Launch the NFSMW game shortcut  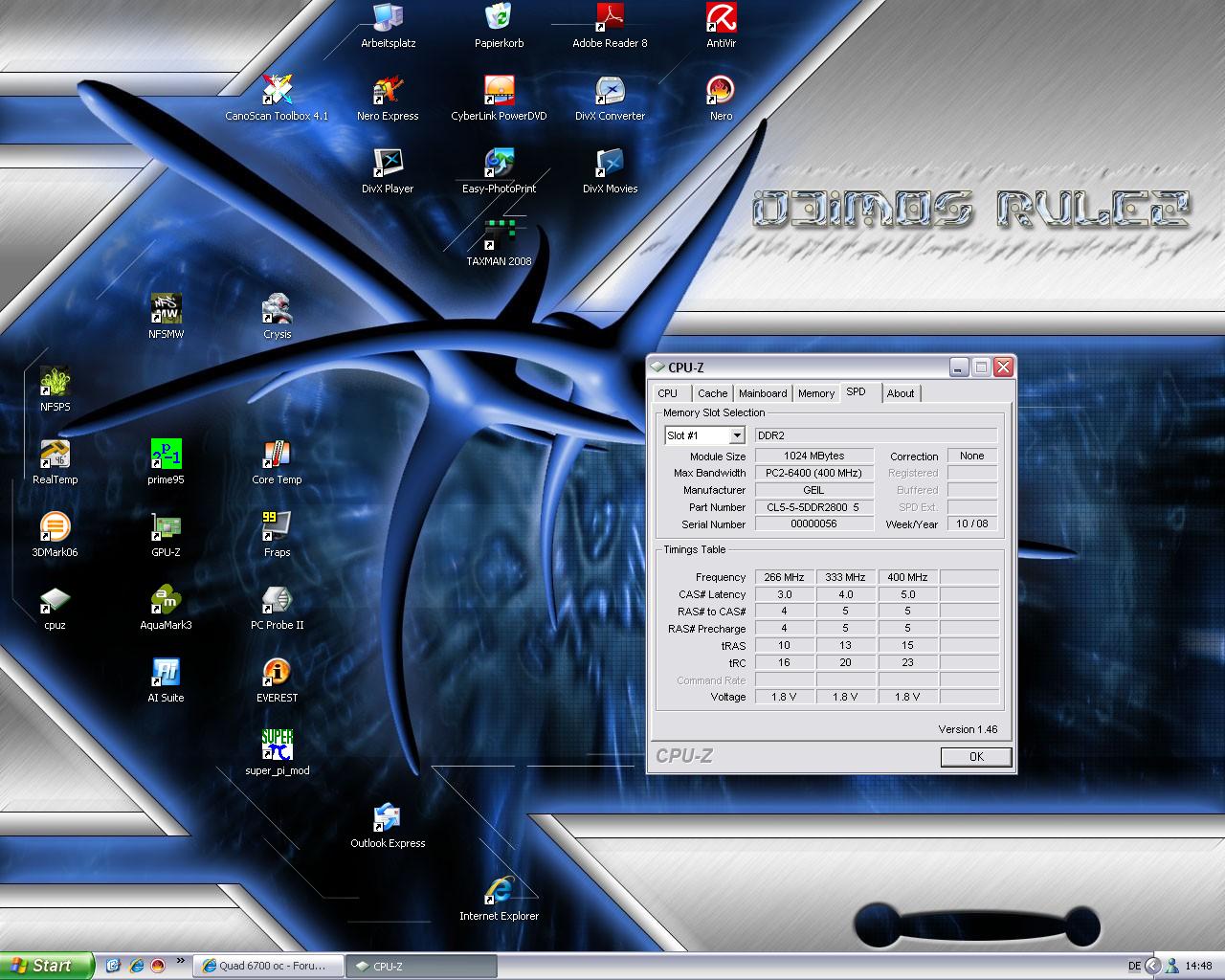point(166,316)
